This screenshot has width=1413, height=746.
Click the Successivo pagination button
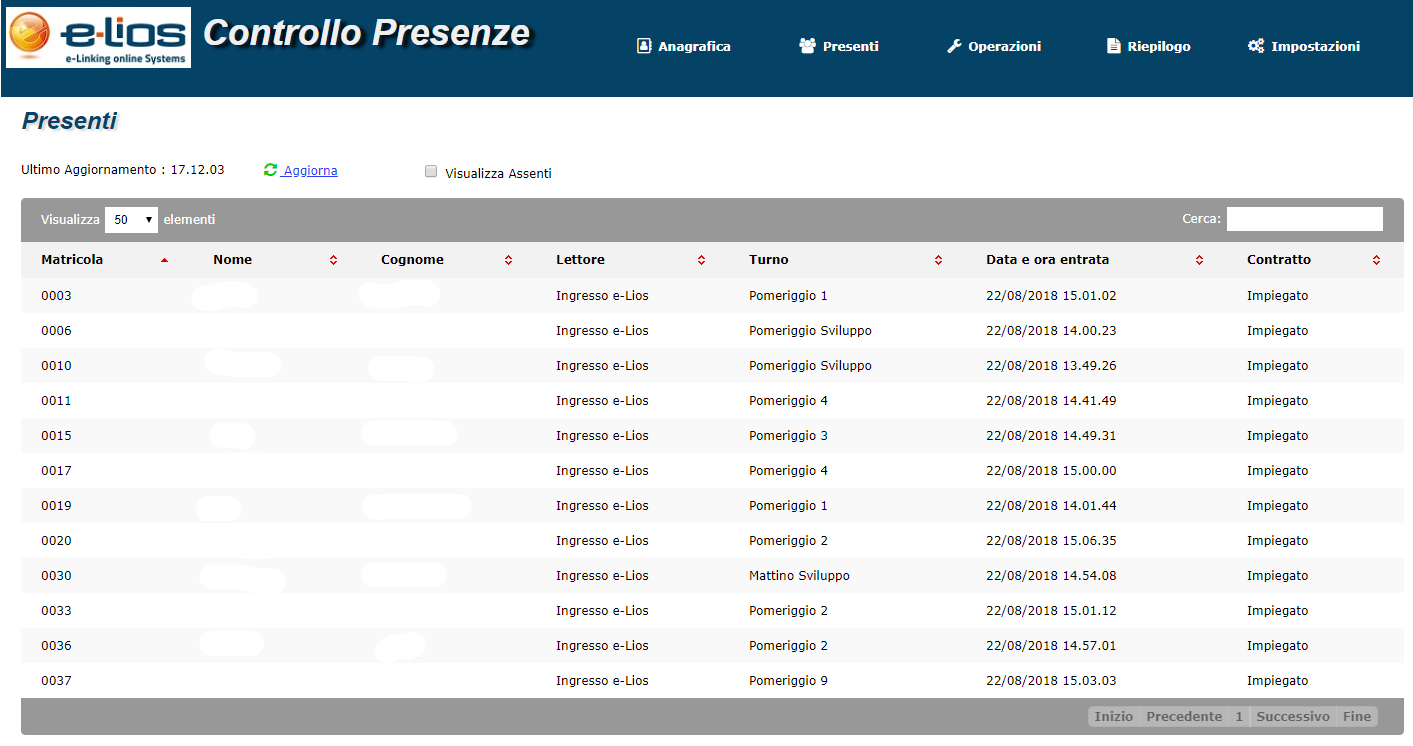tap(1293, 717)
